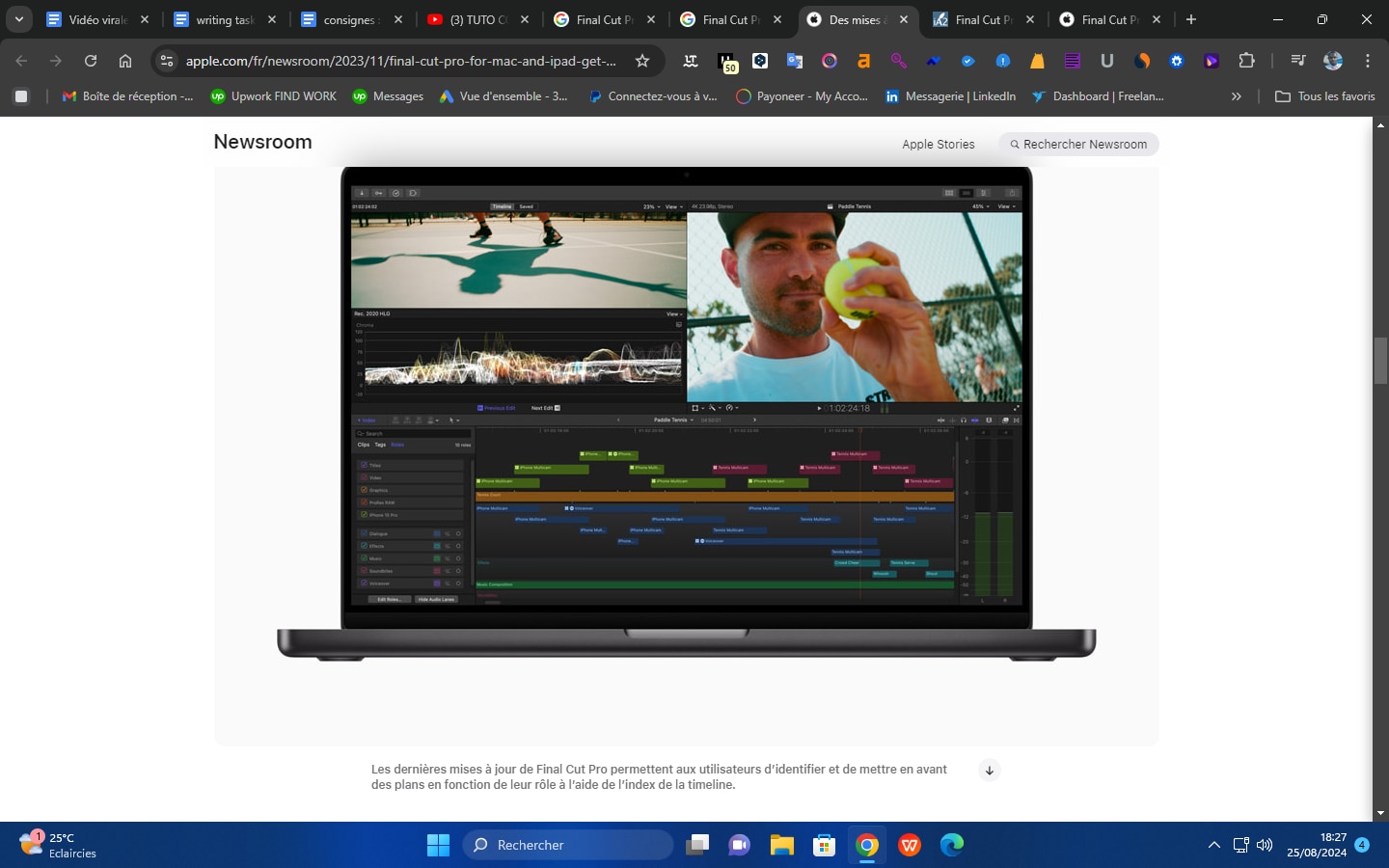This screenshot has width=1389, height=868.
Task: Open Microsoft Edge from the taskbar
Action: pyautogui.click(x=952, y=845)
